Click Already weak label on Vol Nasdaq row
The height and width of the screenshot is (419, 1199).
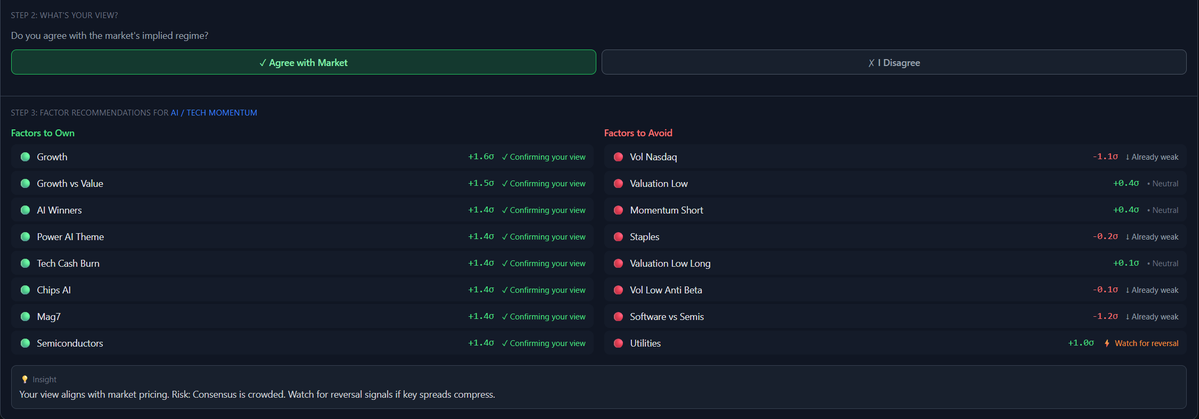(1152, 157)
